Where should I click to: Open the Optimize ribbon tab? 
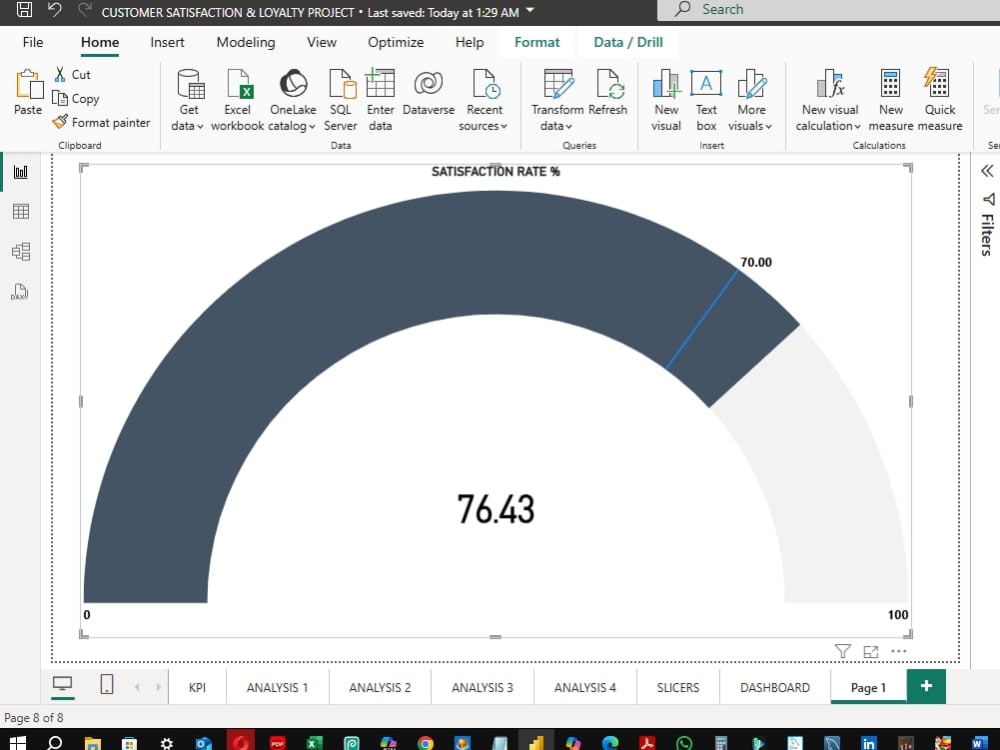[395, 42]
